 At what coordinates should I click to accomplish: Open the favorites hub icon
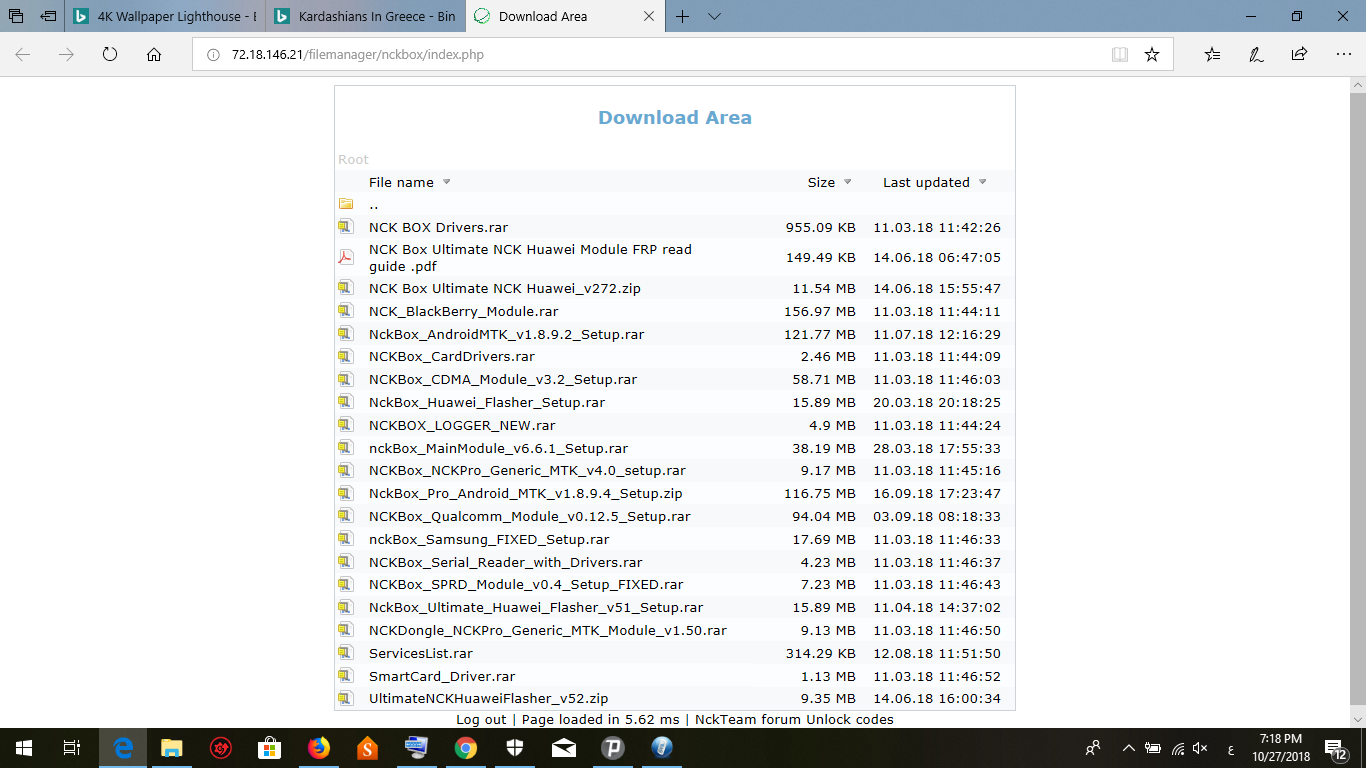(1213, 55)
